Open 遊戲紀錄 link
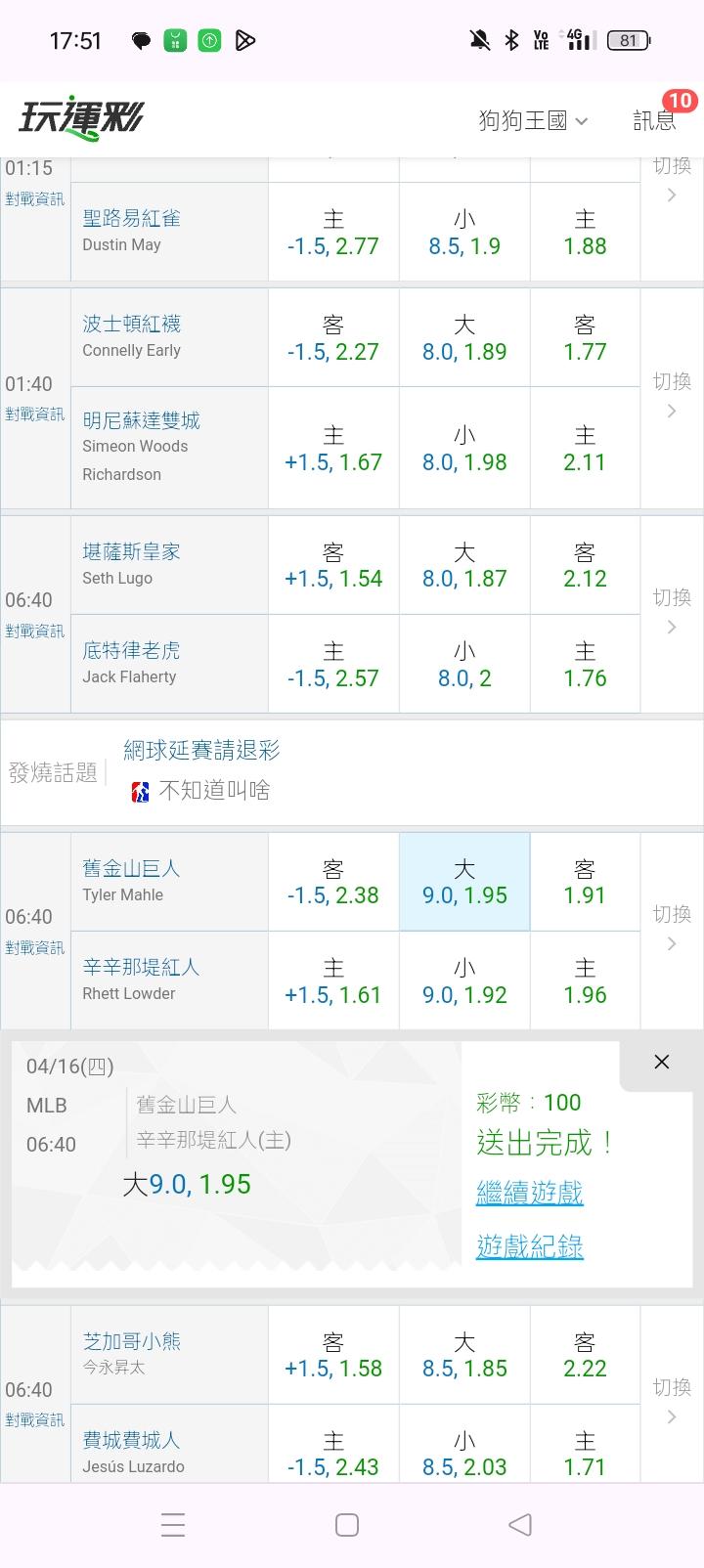Screen dimensions: 704x1568 click(529, 1246)
